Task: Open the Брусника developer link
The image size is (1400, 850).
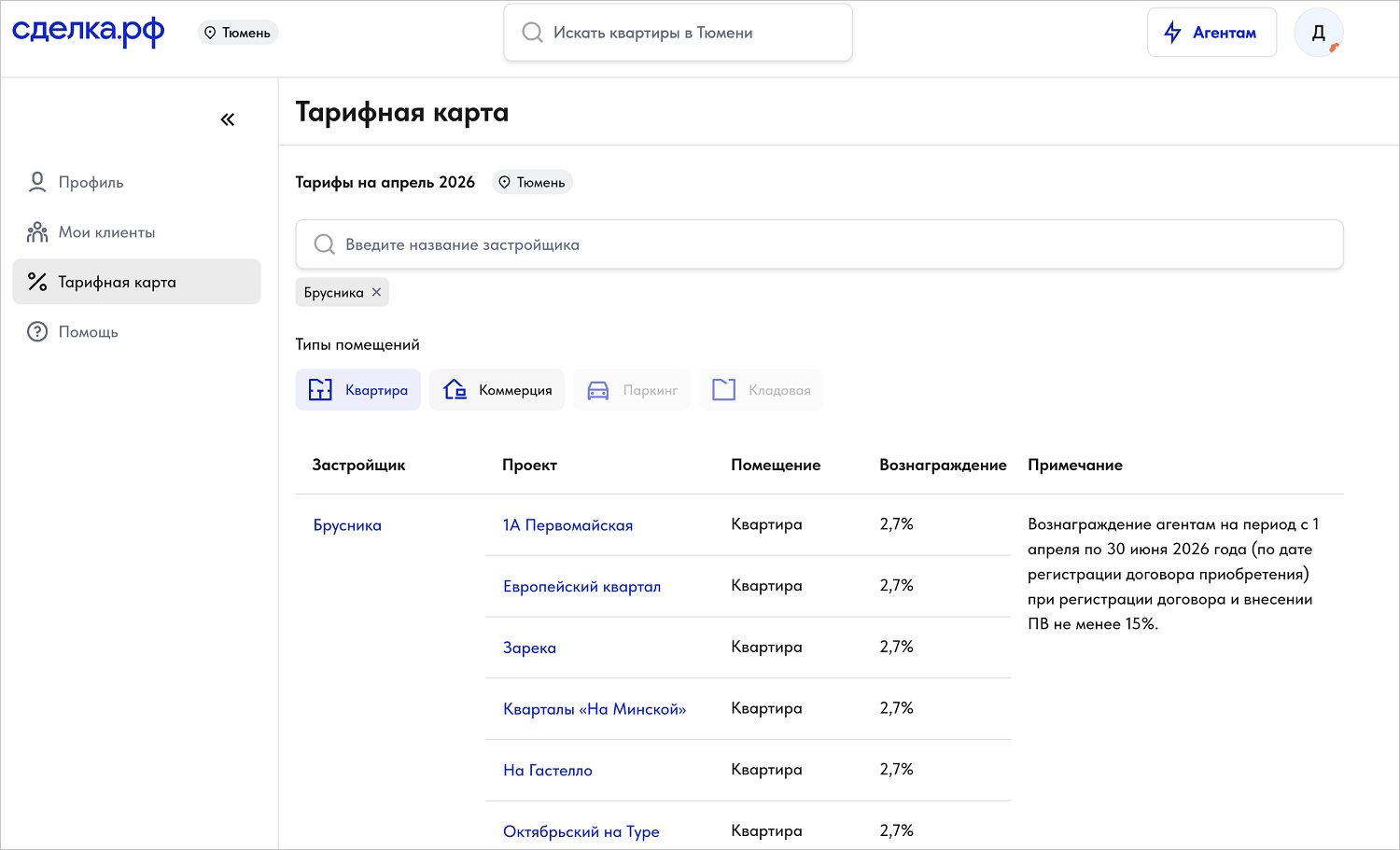Action: point(347,525)
